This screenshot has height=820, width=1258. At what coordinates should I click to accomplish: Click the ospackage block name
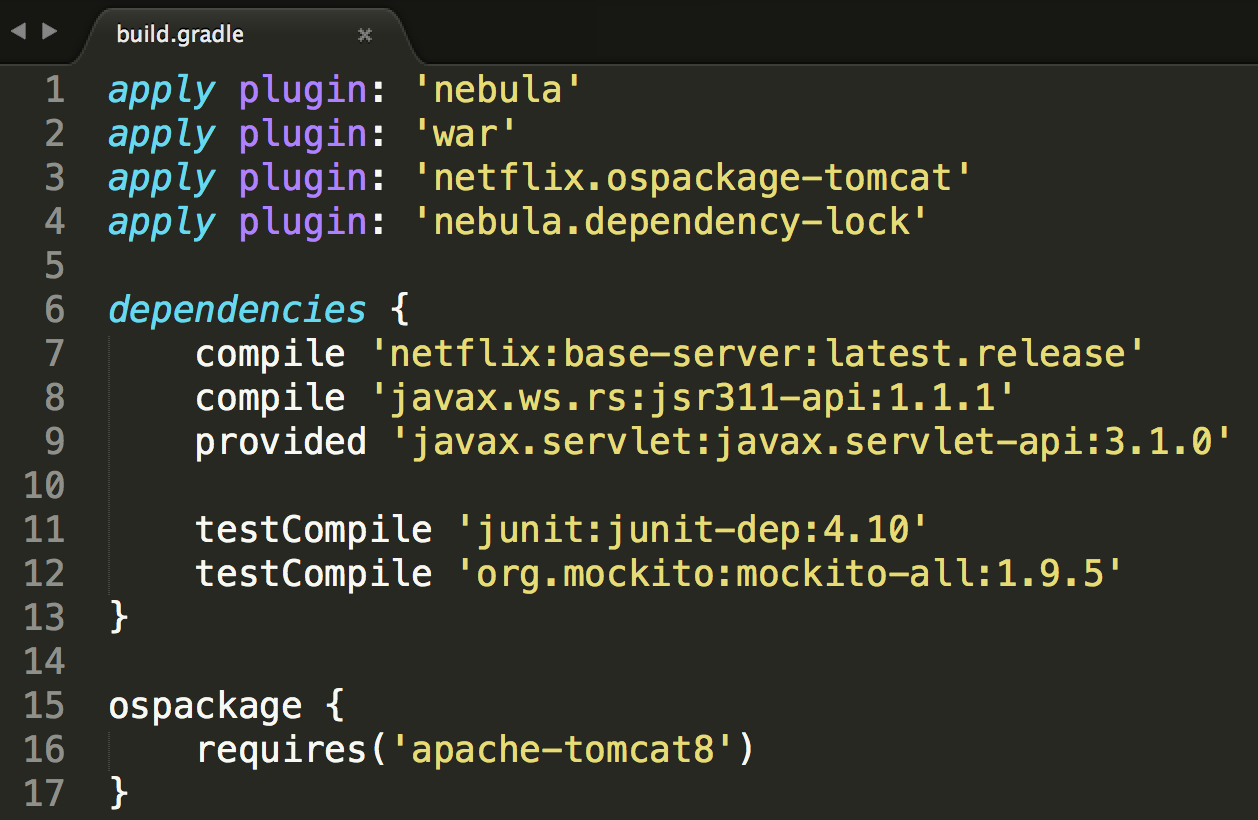tap(205, 706)
